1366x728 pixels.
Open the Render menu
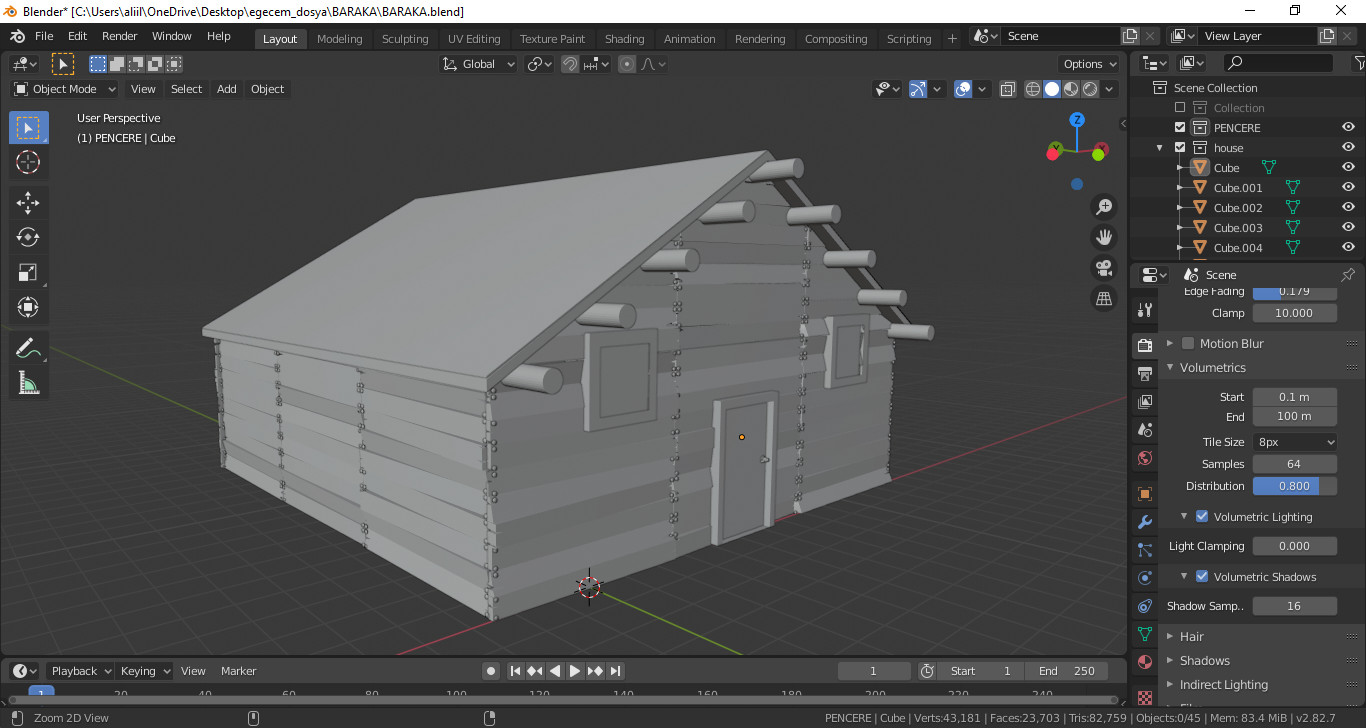pyautogui.click(x=119, y=36)
